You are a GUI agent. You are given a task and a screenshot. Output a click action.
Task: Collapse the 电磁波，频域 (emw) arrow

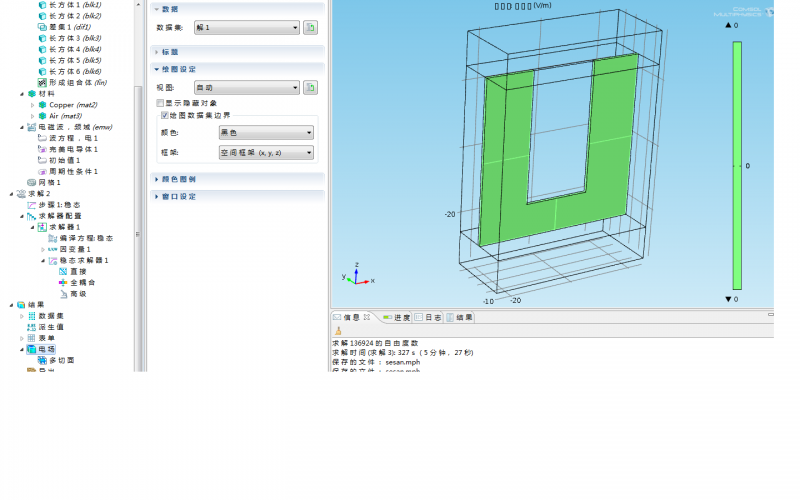click(x=22, y=127)
